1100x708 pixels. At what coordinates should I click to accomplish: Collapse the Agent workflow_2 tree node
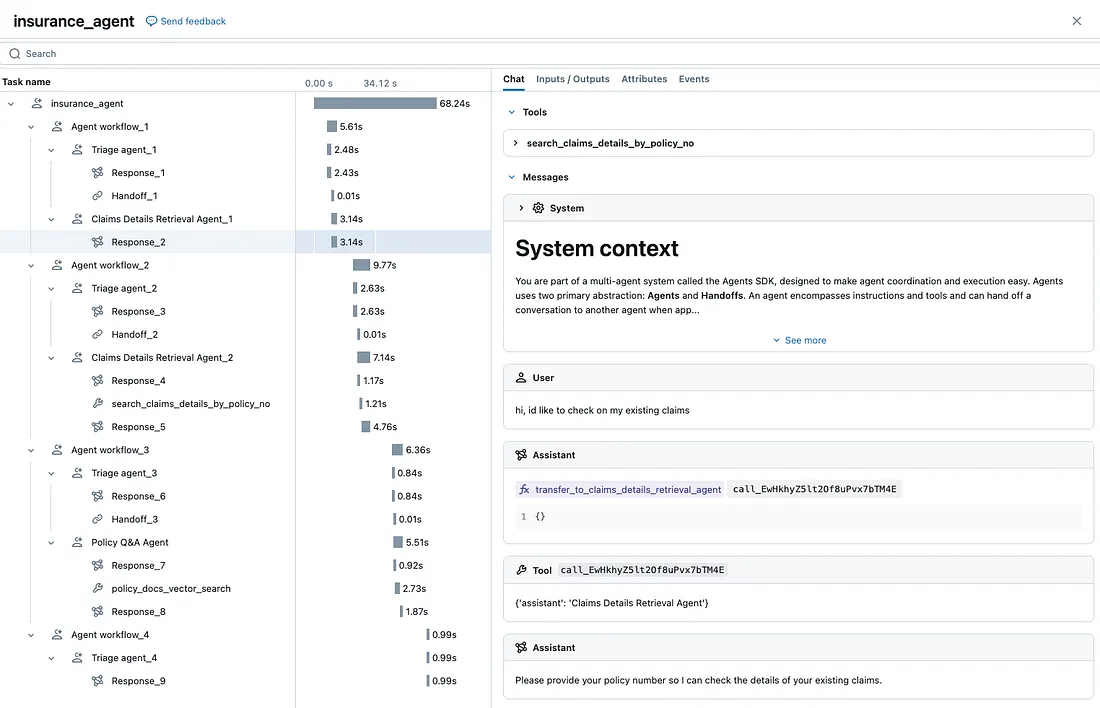tap(31, 265)
